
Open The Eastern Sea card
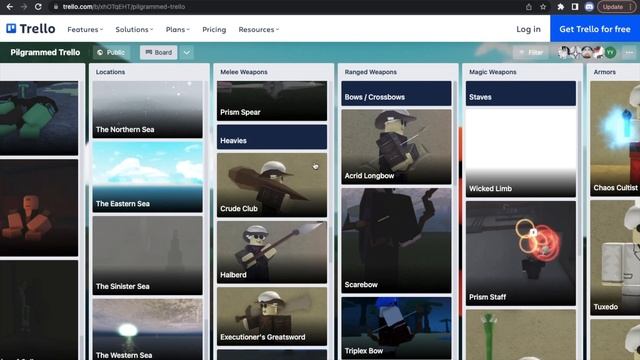[147, 177]
